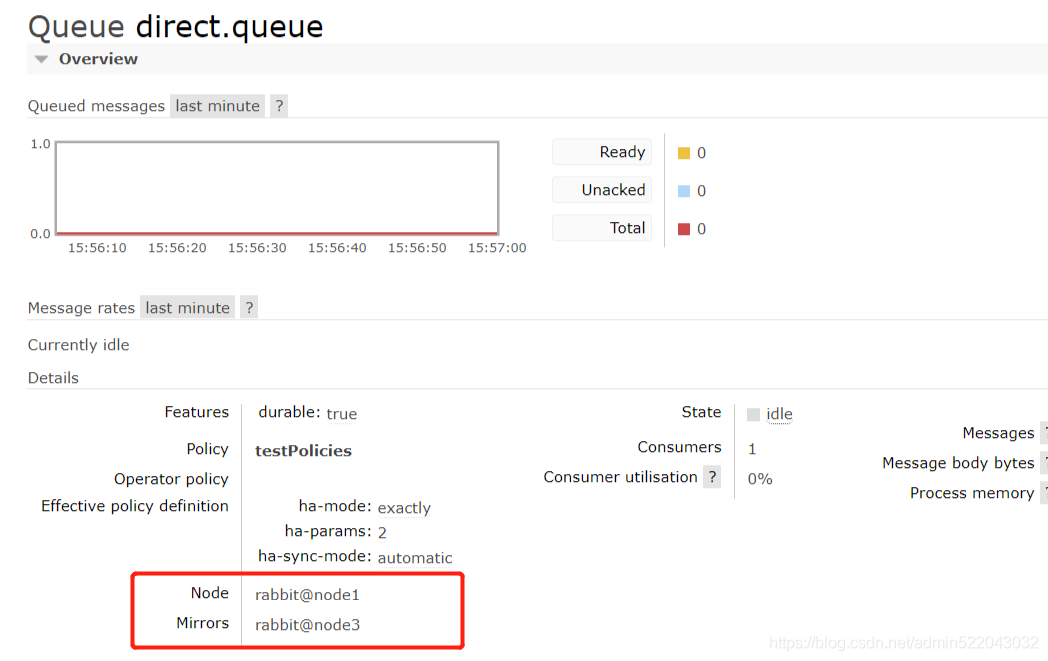1048x661 pixels.
Task: Click the 15:57:00 chart time label
Action: [x=497, y=248]
